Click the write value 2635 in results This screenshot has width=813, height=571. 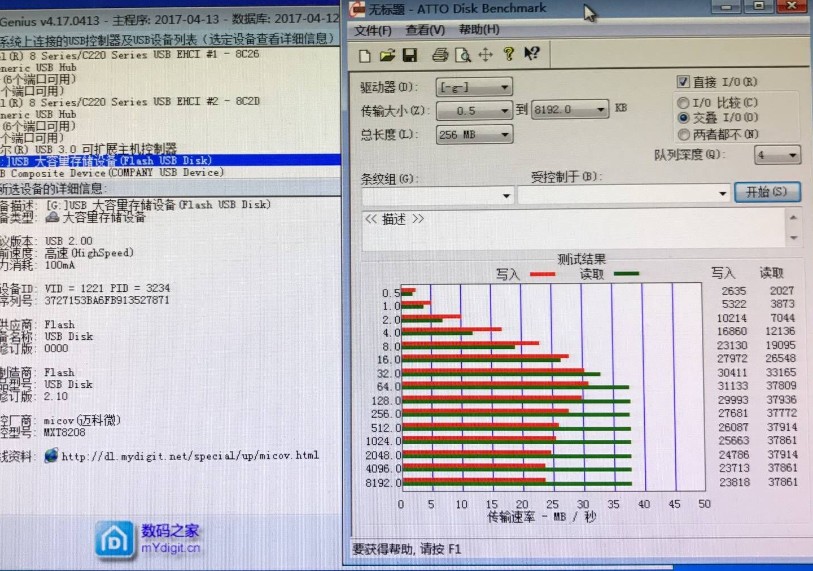(x=734, y=291)
